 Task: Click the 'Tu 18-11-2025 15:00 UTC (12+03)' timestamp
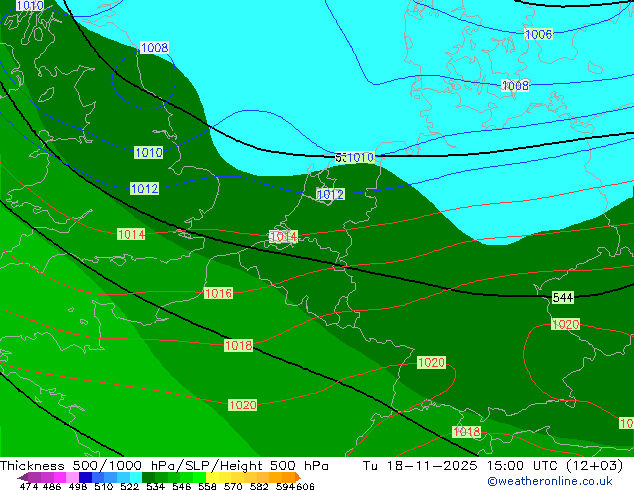[x=493, y=466]
